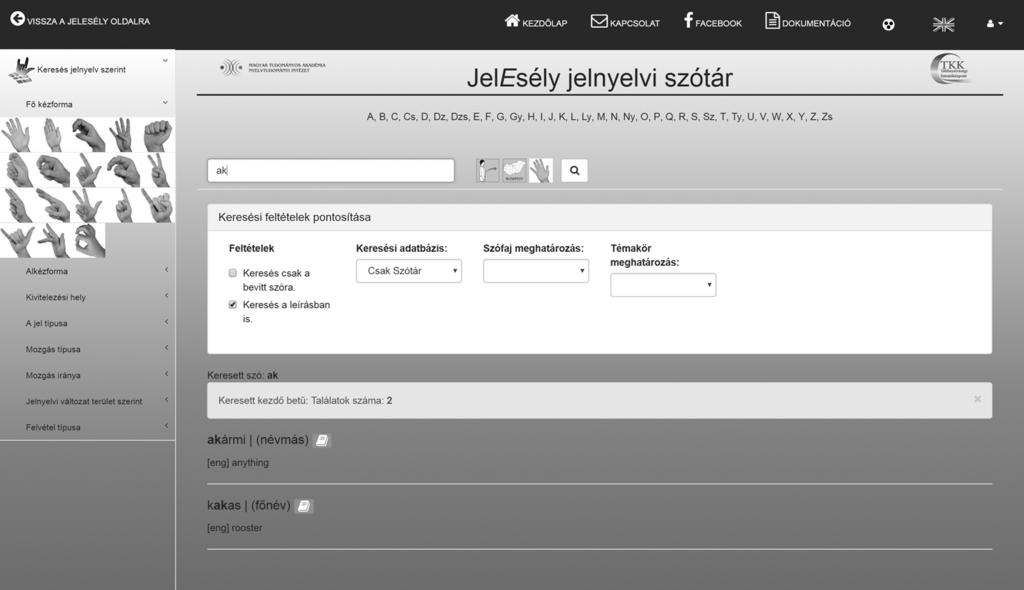Image resolution: width=1024 pixels, height=590 pixels.
Task: Uncheck 'Keresés a leírásban is' checkbox
Action: (x=232, y=304)
